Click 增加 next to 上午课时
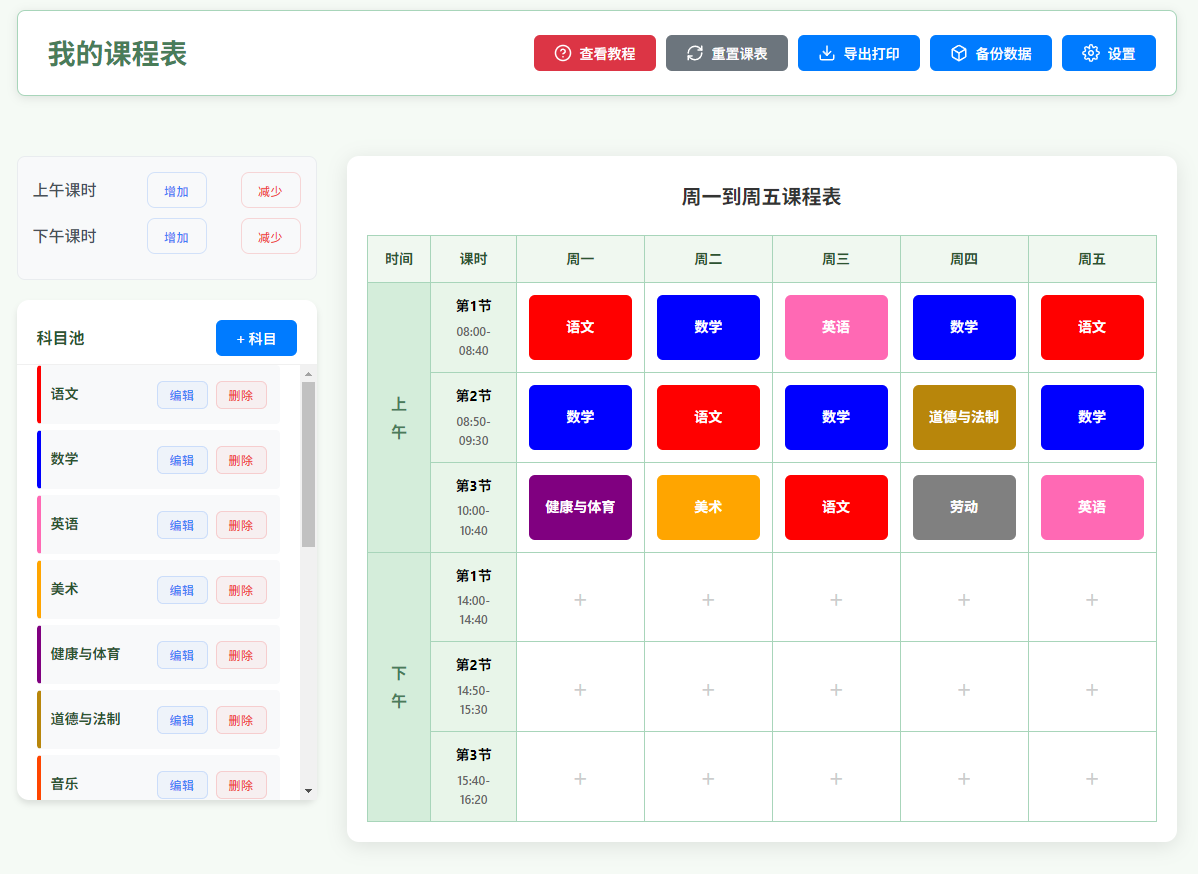Image resolution: width=1198 pixels, height=874 pixels. point(177,190)
